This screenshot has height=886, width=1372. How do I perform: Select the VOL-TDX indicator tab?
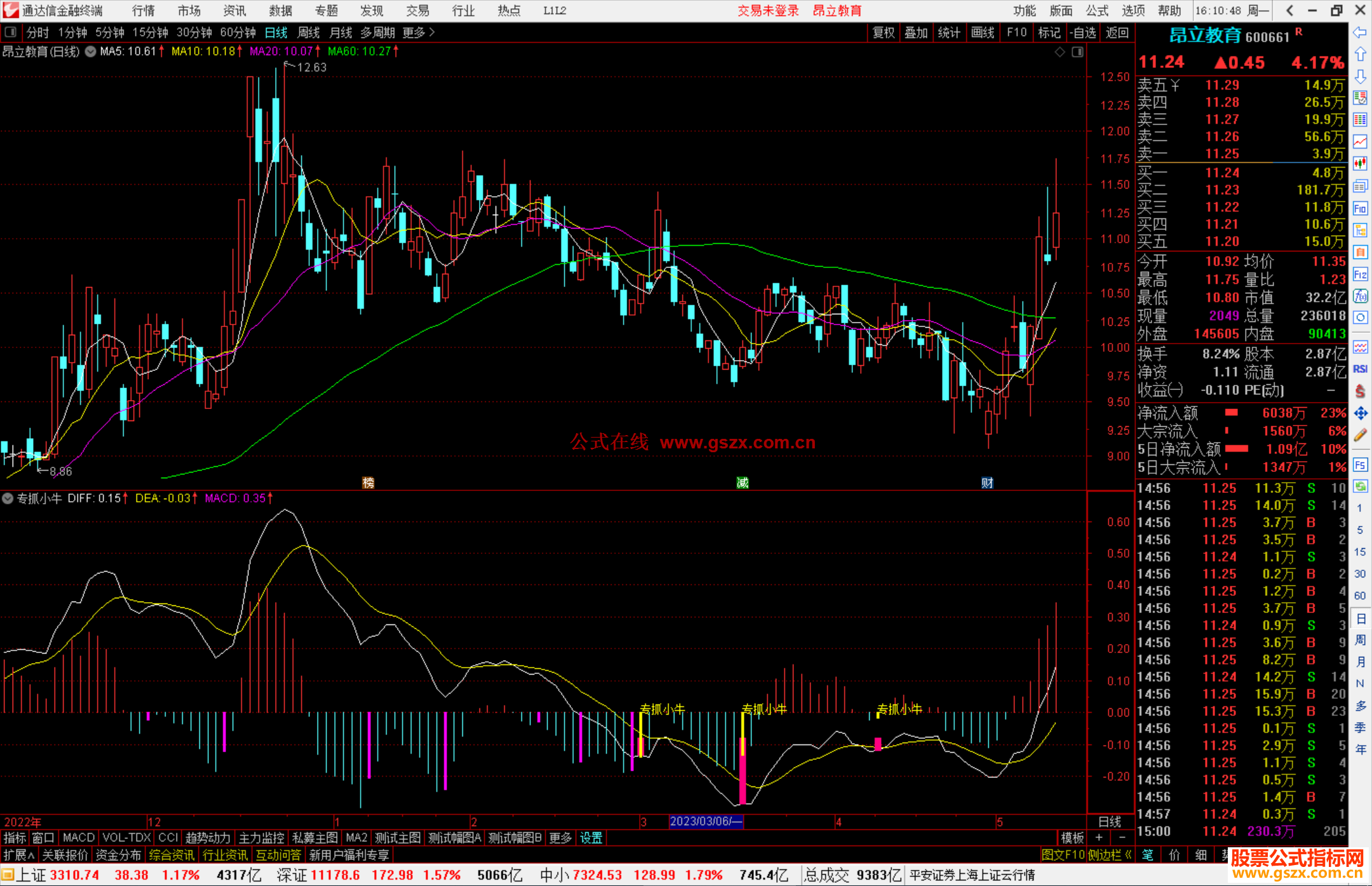(x=126, y=838)
